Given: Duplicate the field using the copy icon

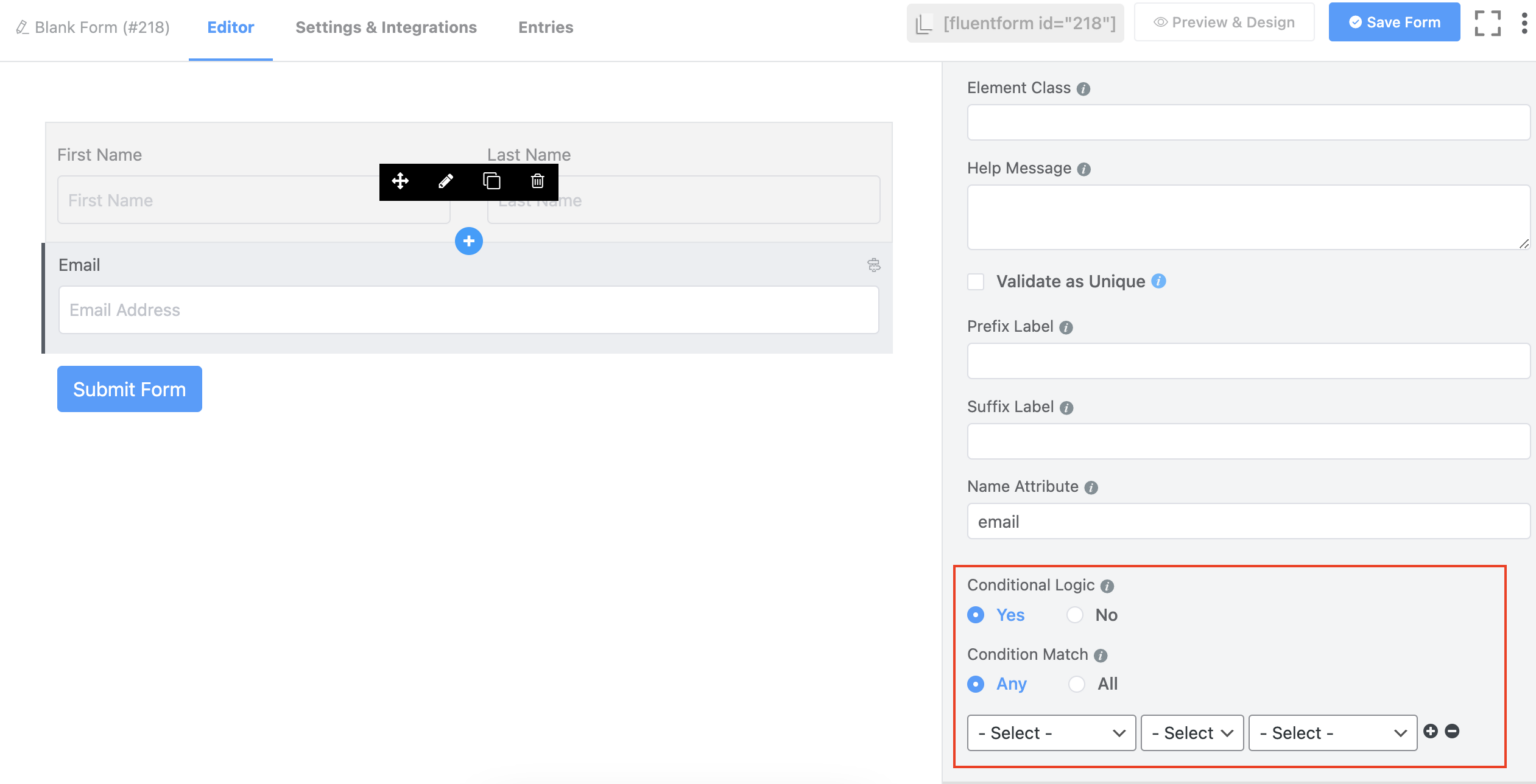Looking at the screenshot, I should [x=491, y=181].
